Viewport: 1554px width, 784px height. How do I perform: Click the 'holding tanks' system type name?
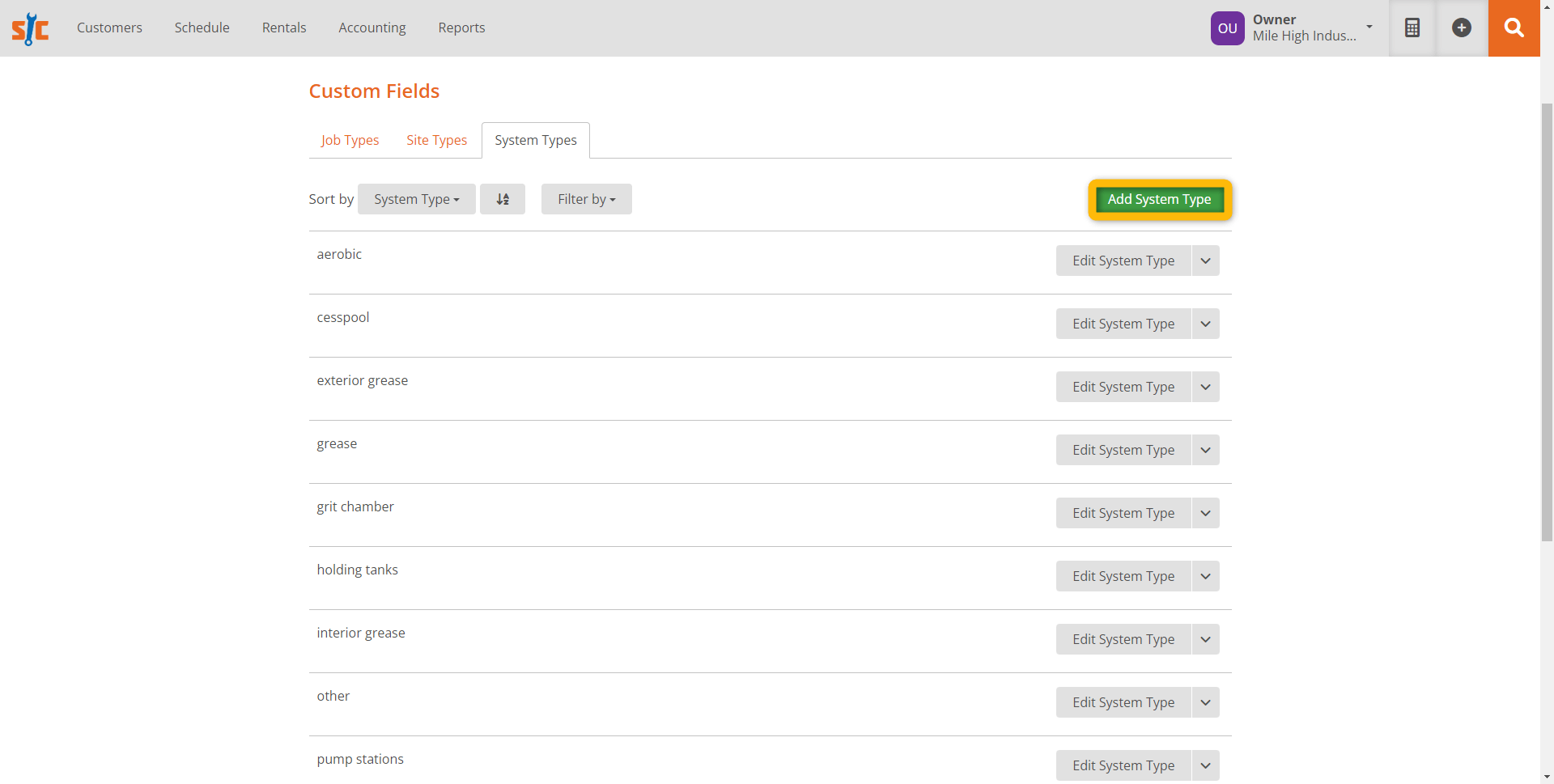[358, 570]
